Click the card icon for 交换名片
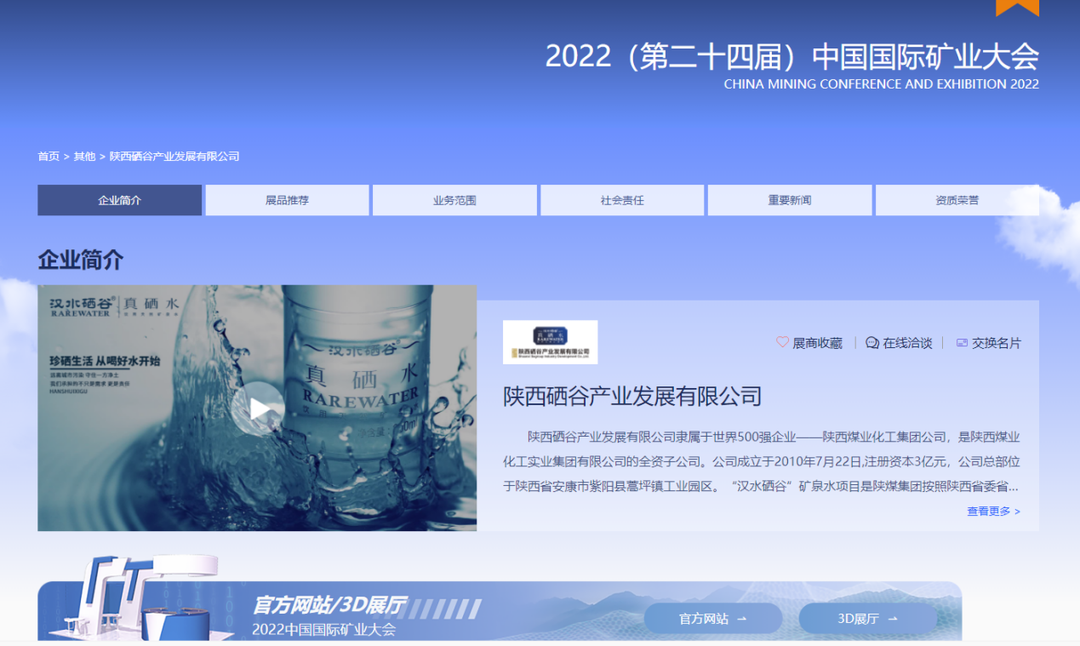This screenshot has height=646, width=1080. pos(962,342)
